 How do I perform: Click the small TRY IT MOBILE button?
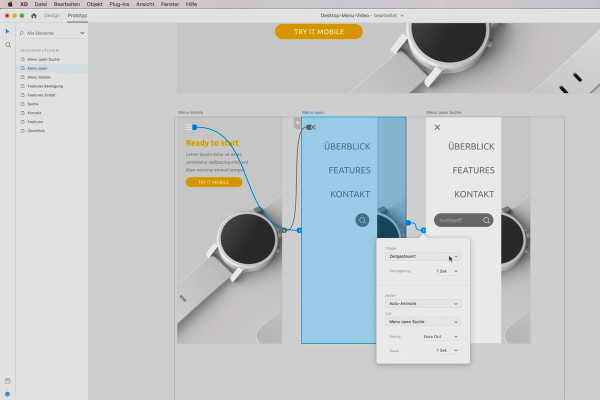214,182
